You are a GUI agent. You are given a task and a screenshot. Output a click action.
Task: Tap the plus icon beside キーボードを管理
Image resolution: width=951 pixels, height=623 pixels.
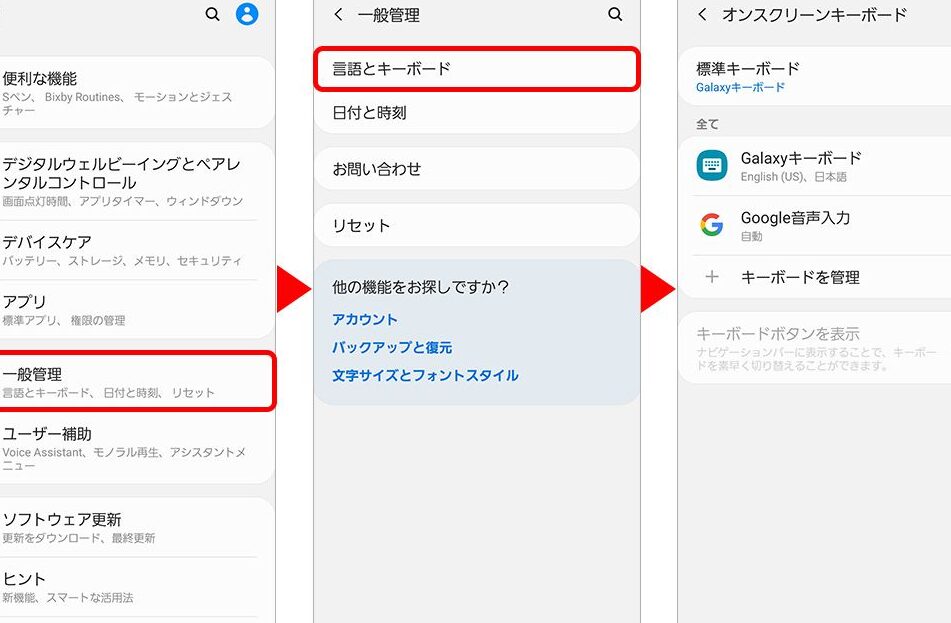712,277
